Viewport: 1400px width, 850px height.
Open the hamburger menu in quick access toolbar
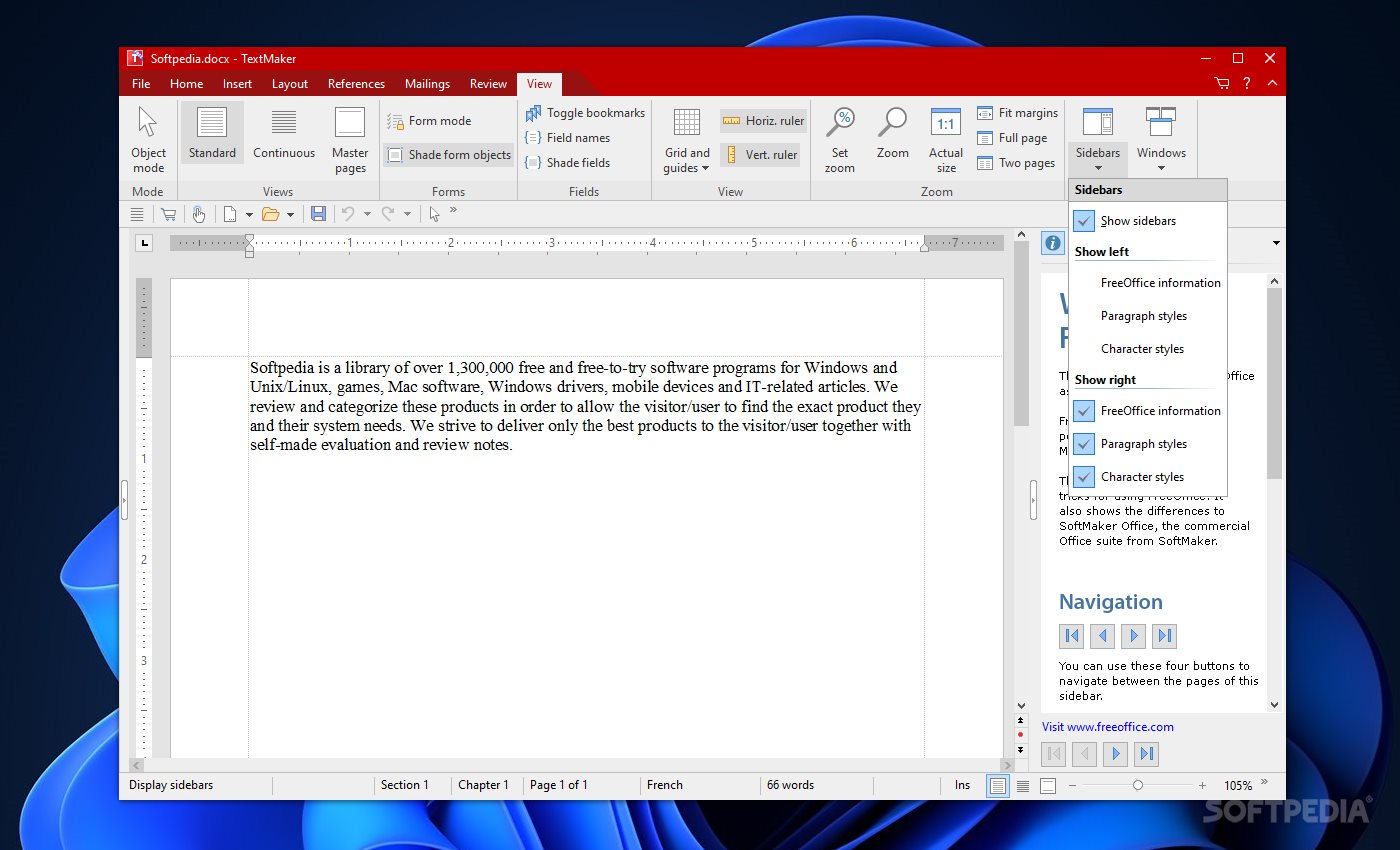point(137,214)
